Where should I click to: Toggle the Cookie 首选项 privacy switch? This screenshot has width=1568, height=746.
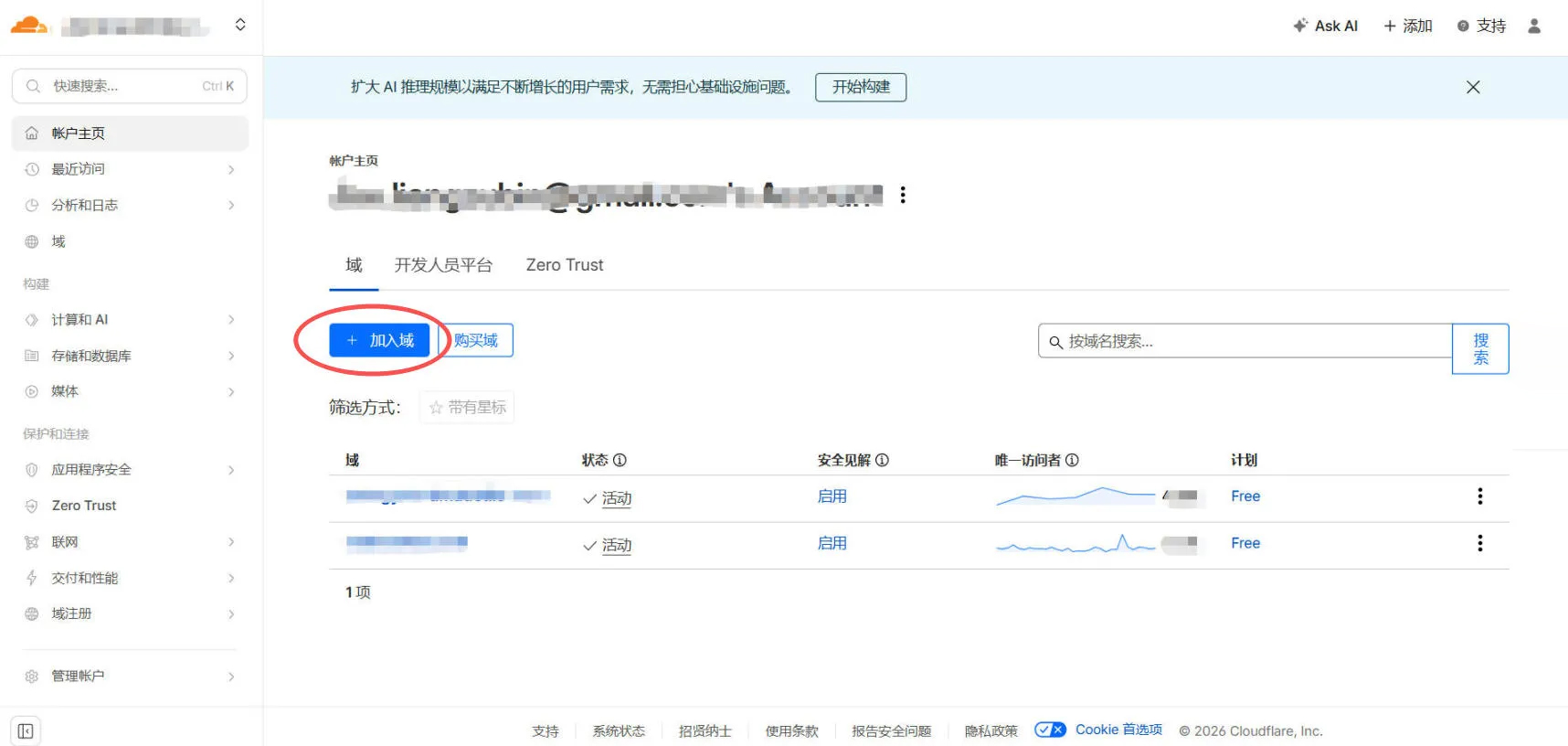coord(1050,730)
